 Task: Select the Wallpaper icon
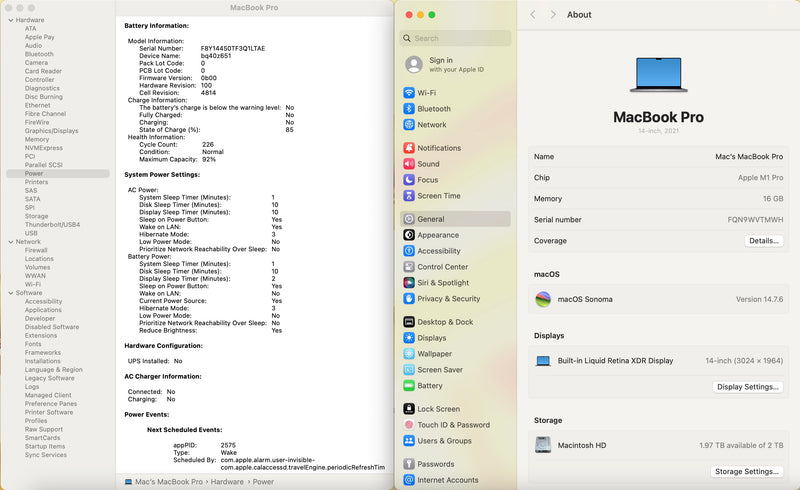pyautogui.click(x=409, y=354)
